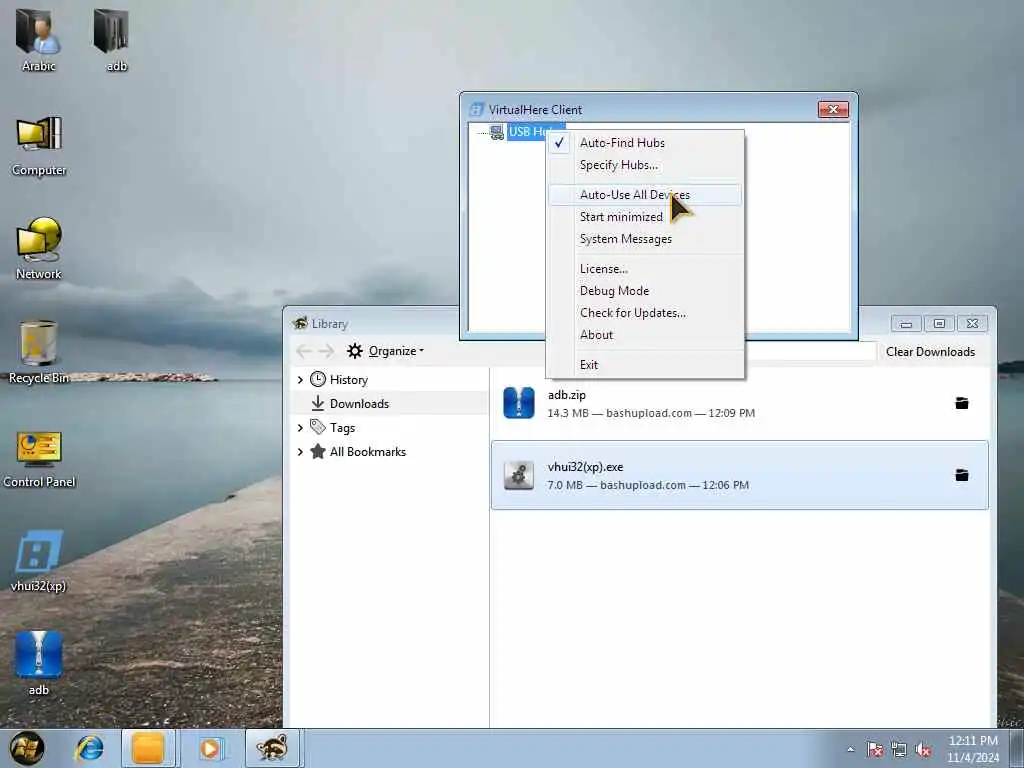The width and height of the screenshot is (1024, 768).
Task: Click the adb.zip file icon in Downloads list
Action: pos(519,403)
